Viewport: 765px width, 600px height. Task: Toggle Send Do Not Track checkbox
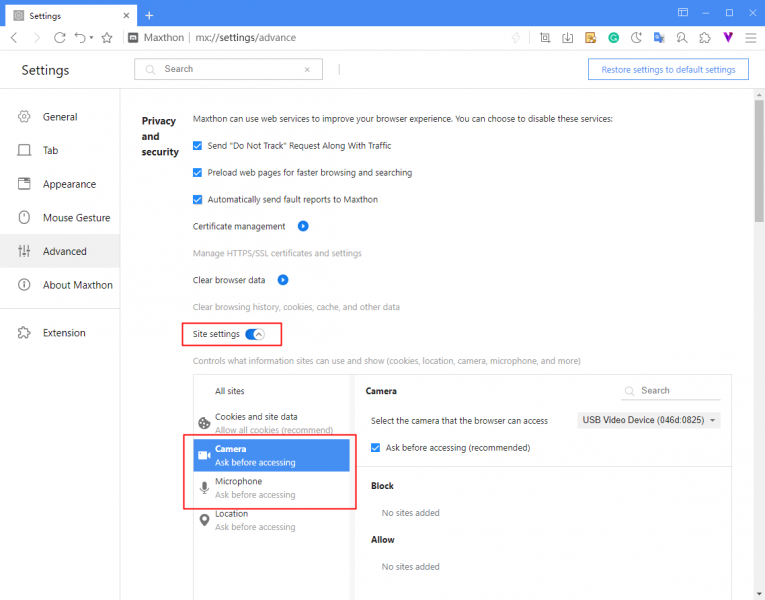(x=197, y=146)
